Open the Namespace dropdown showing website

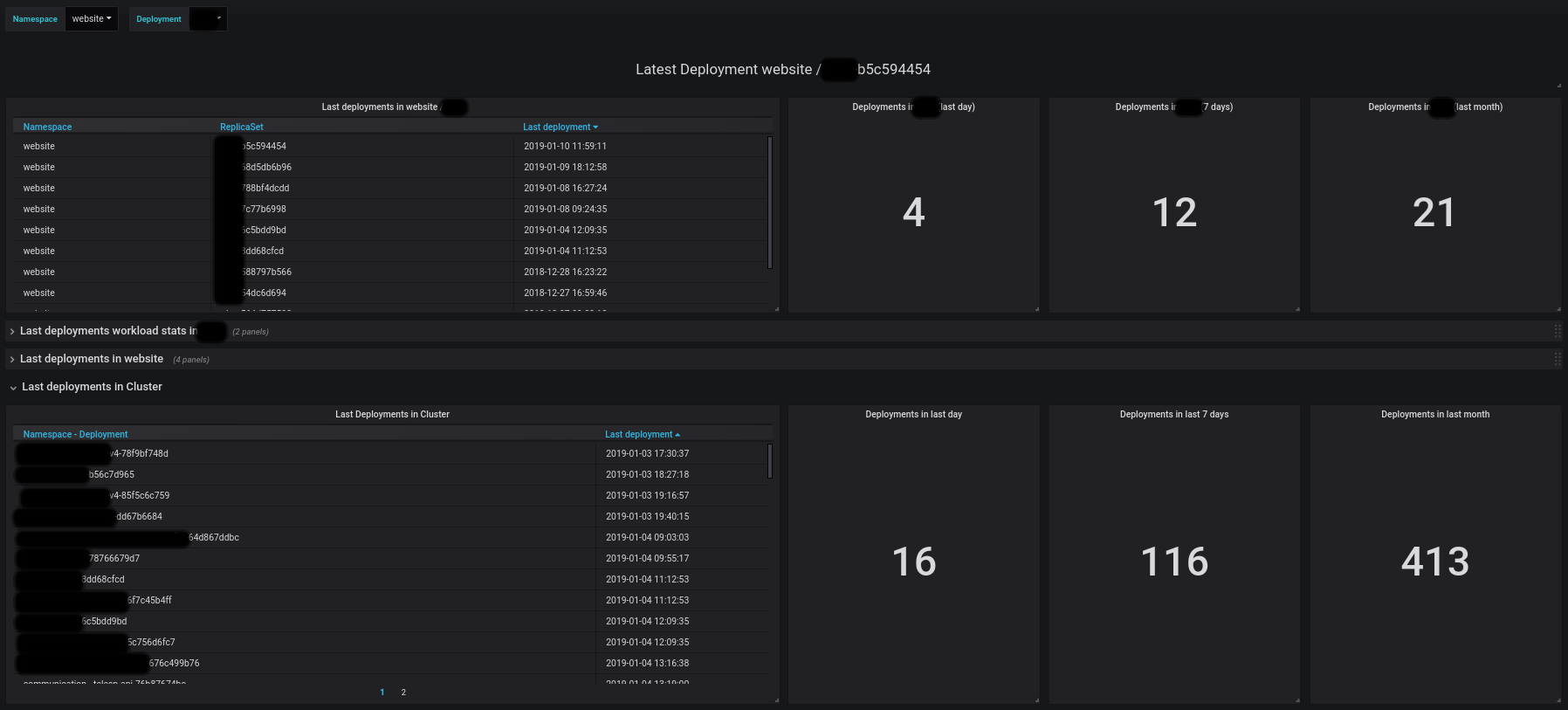[92, 19]
